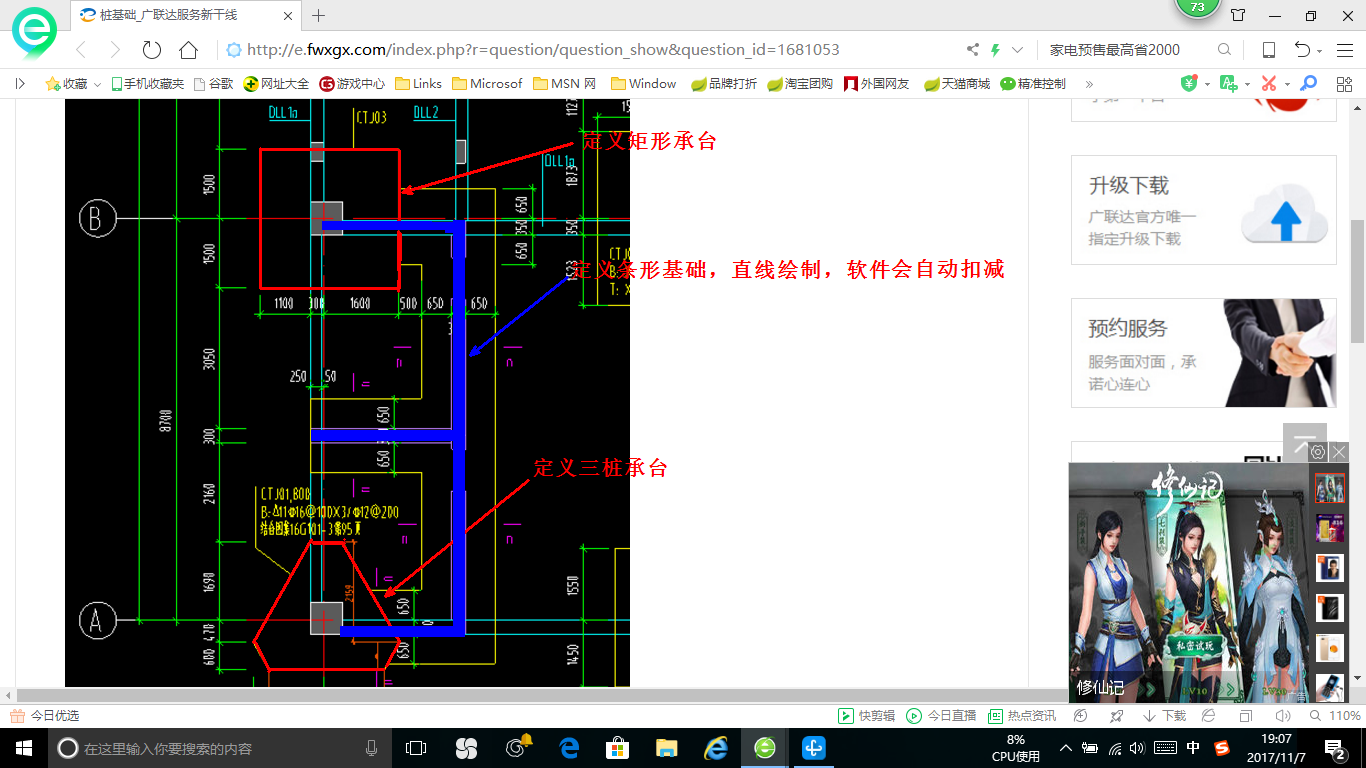
Task: Click the 家电预售 search box
Action: [1128, 49]
